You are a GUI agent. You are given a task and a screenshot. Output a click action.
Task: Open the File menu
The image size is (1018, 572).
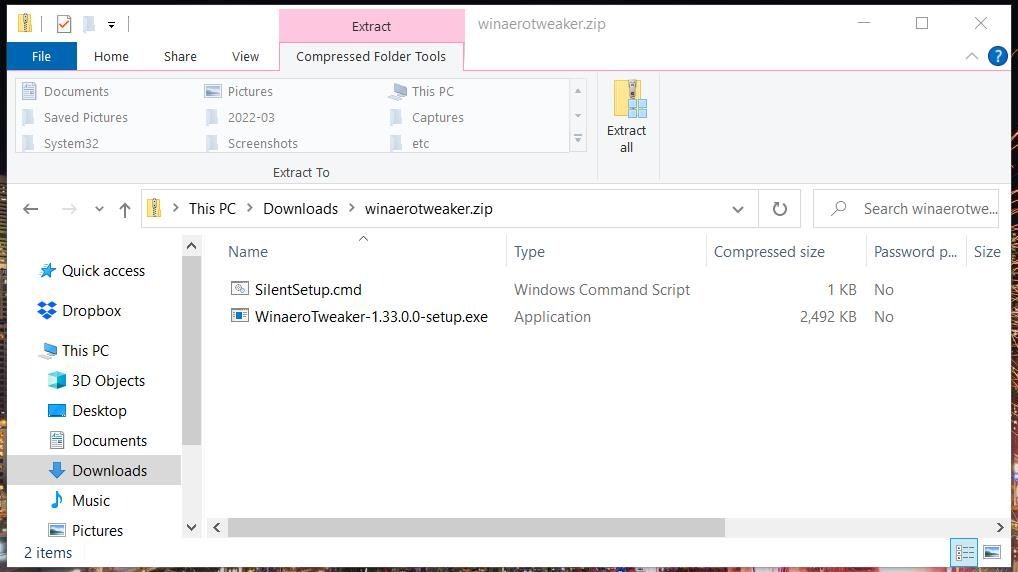pos(42,56)
